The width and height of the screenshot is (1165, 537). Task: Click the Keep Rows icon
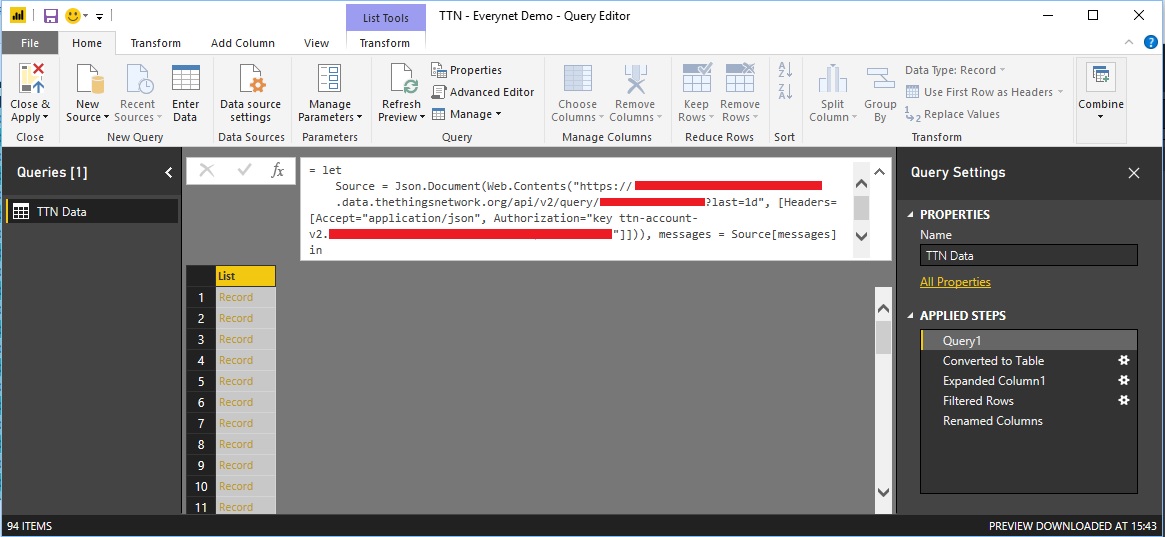point(696,79)
